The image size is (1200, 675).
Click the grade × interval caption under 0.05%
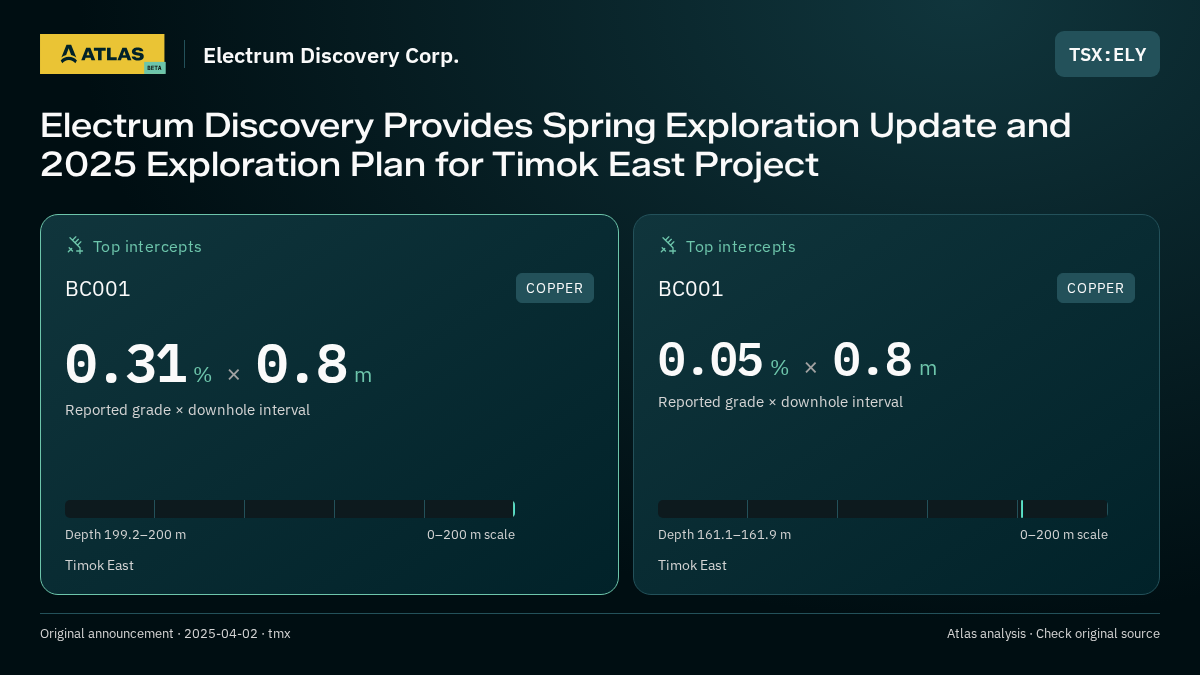pos(780,402)
